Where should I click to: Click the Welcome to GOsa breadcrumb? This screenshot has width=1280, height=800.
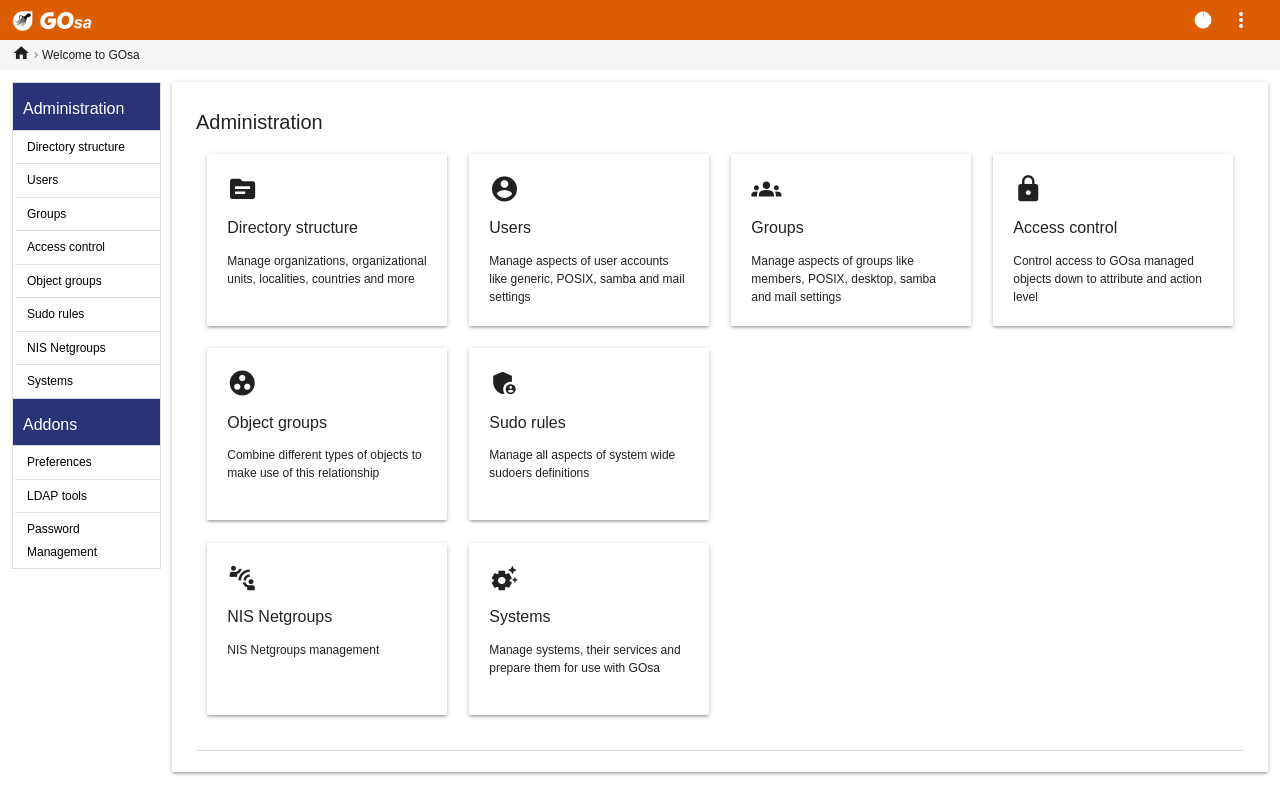pos(91,55)
